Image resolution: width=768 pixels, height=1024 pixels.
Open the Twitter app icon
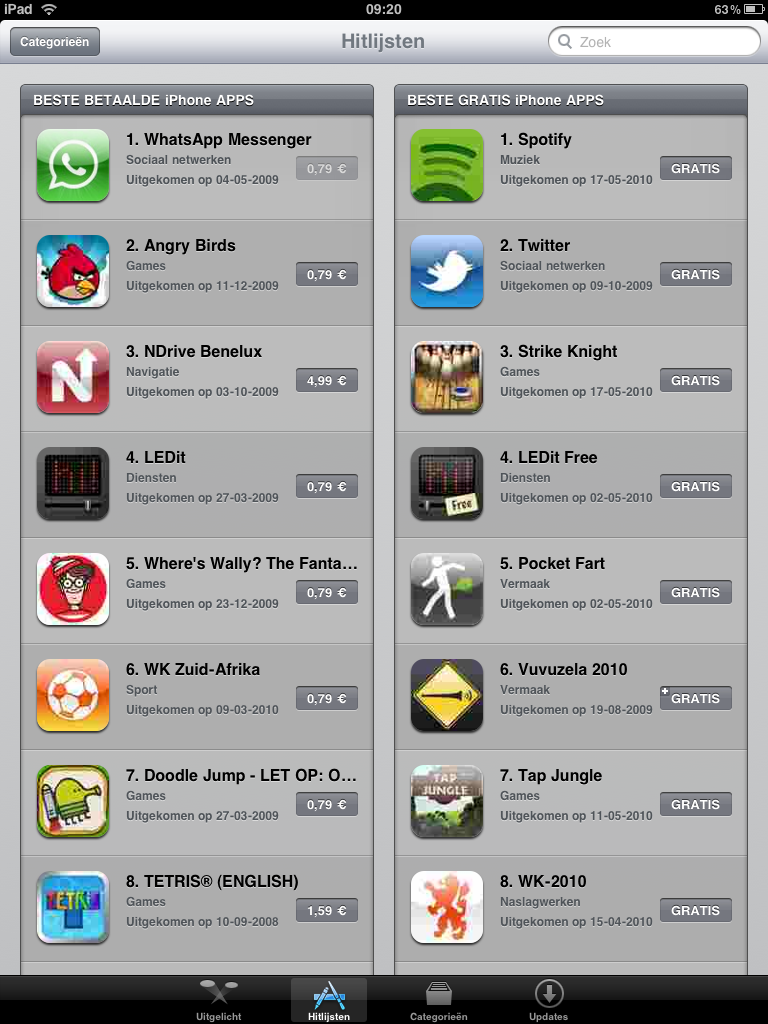click(x=447, y=271)
